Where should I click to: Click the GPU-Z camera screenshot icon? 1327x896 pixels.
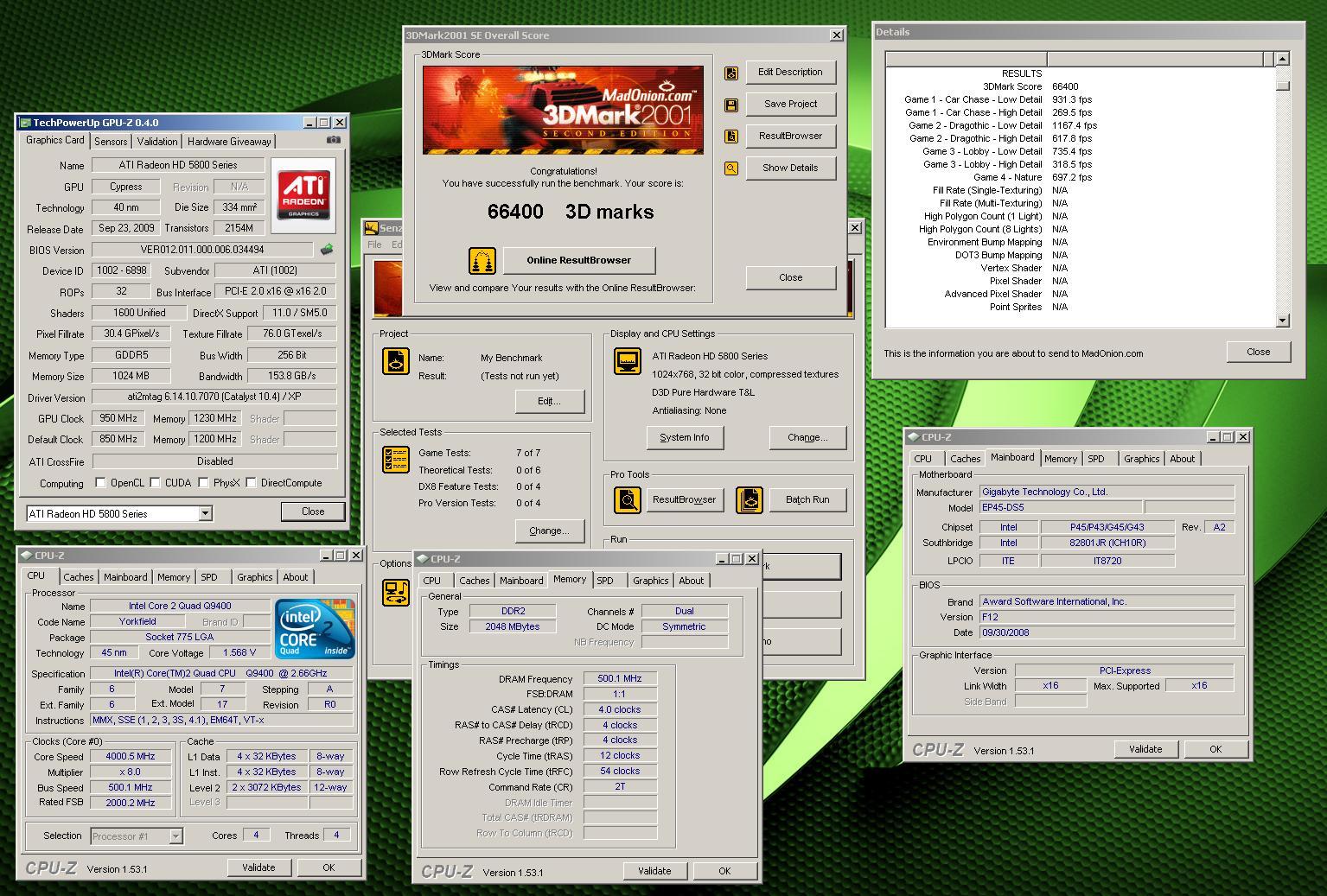tap(334, 140)
